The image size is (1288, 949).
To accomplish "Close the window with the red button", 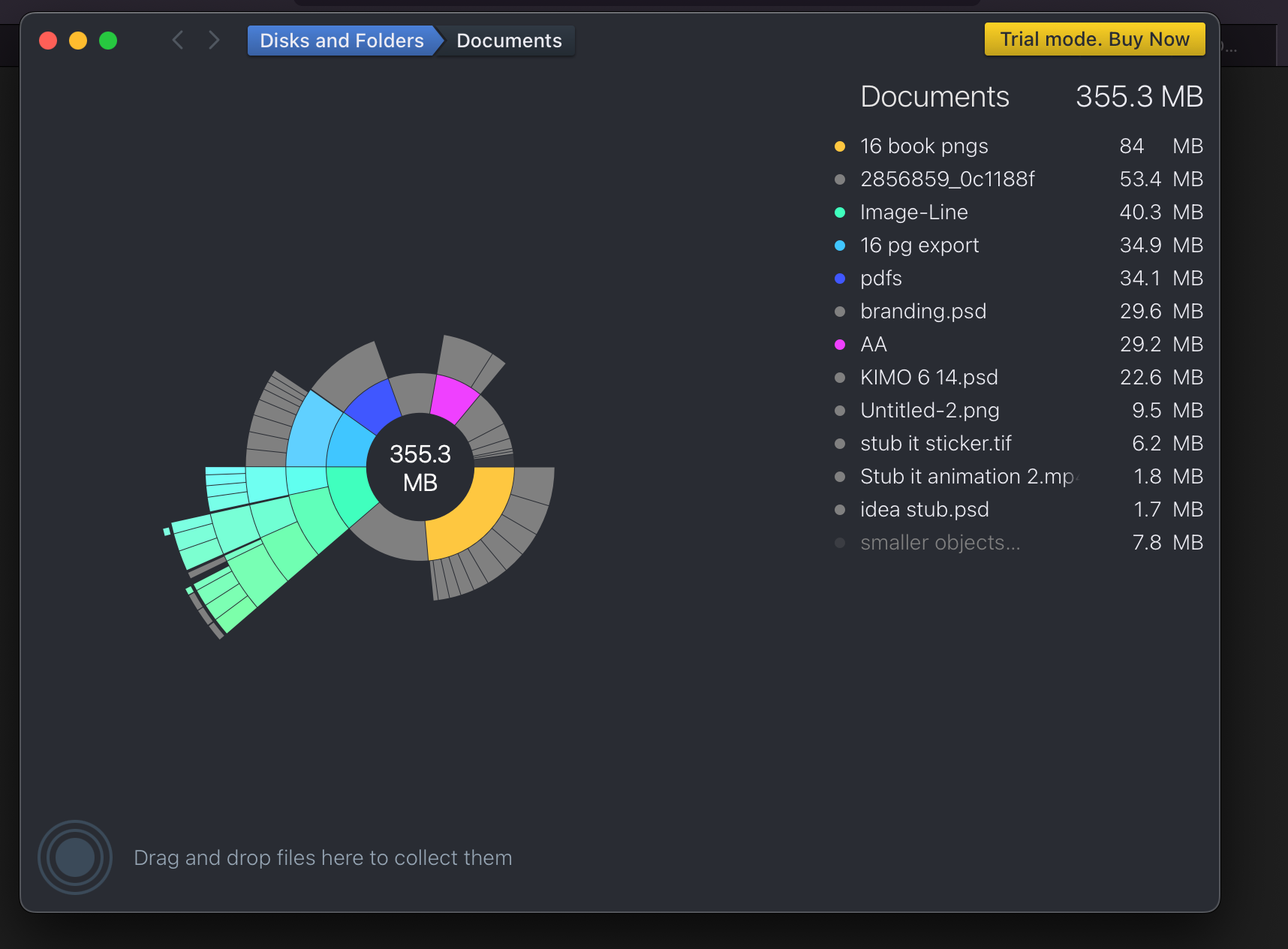I will pos(48,41).
